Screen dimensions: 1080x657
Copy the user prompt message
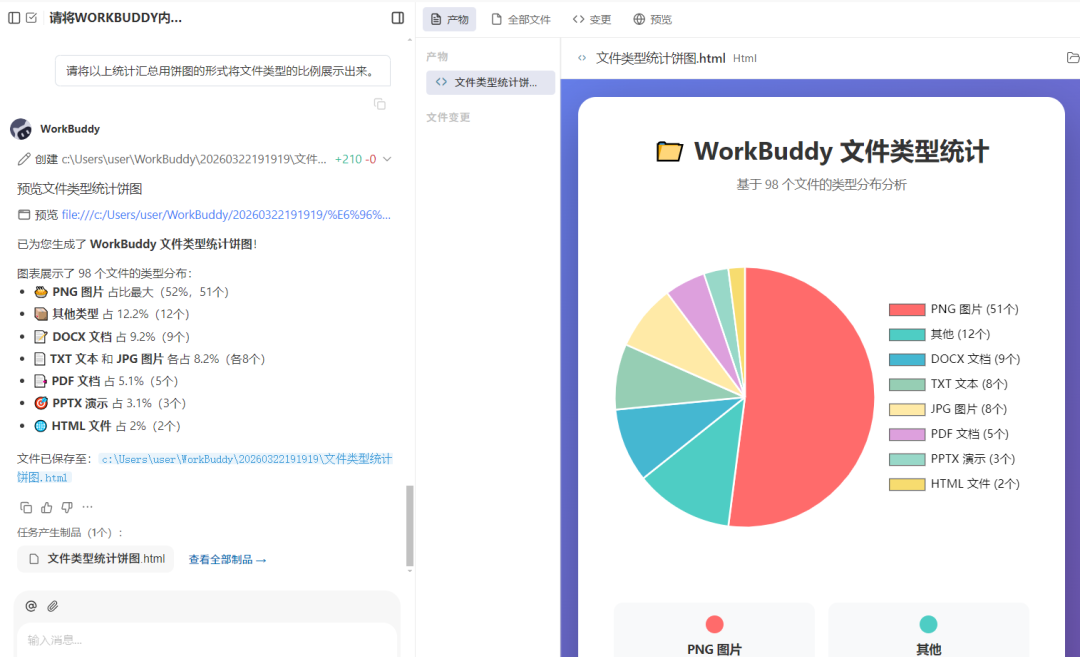pyautogui.click(x=380, y=104)
